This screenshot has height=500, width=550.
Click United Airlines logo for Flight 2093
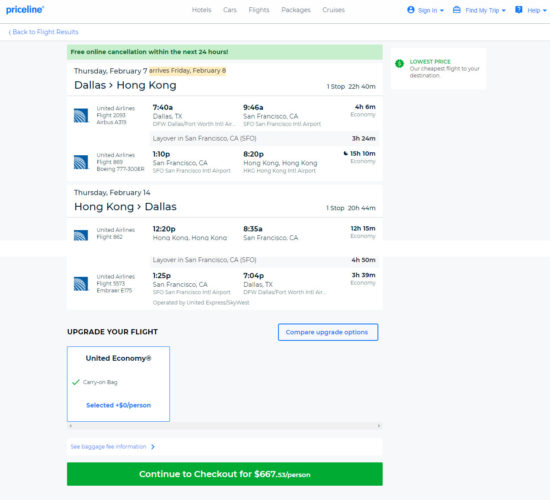[x=81, y=115]
